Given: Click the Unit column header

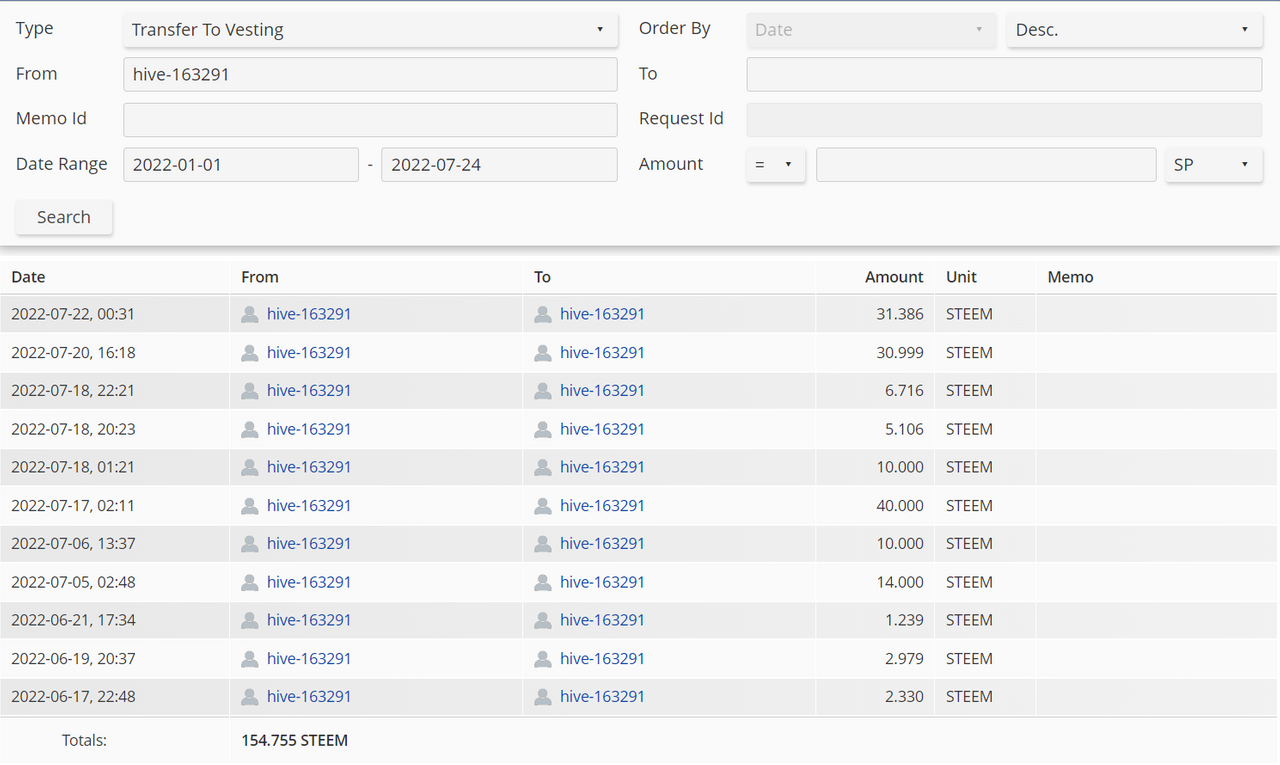Looking at the screenshot, I should coord(961,277).
